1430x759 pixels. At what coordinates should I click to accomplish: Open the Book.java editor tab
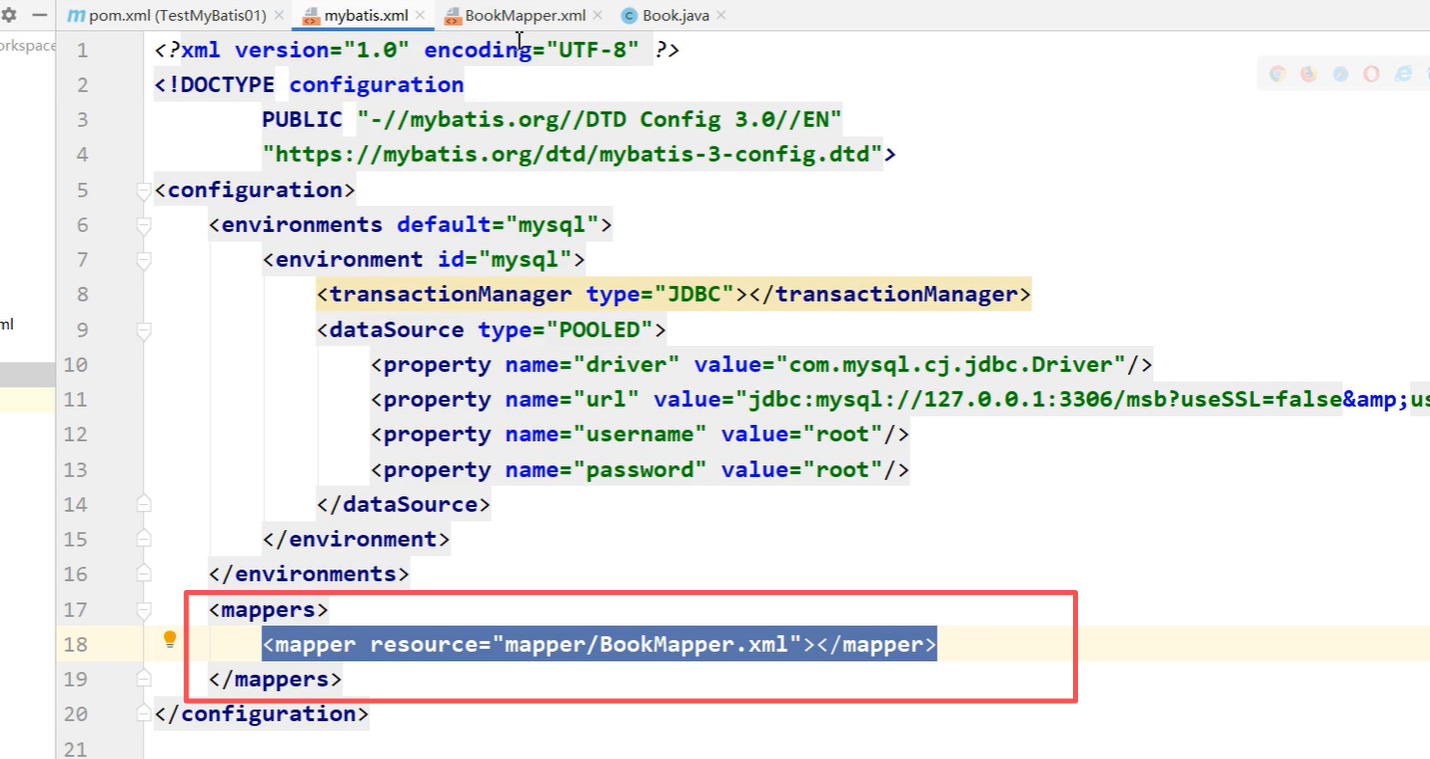coord(675,16)
